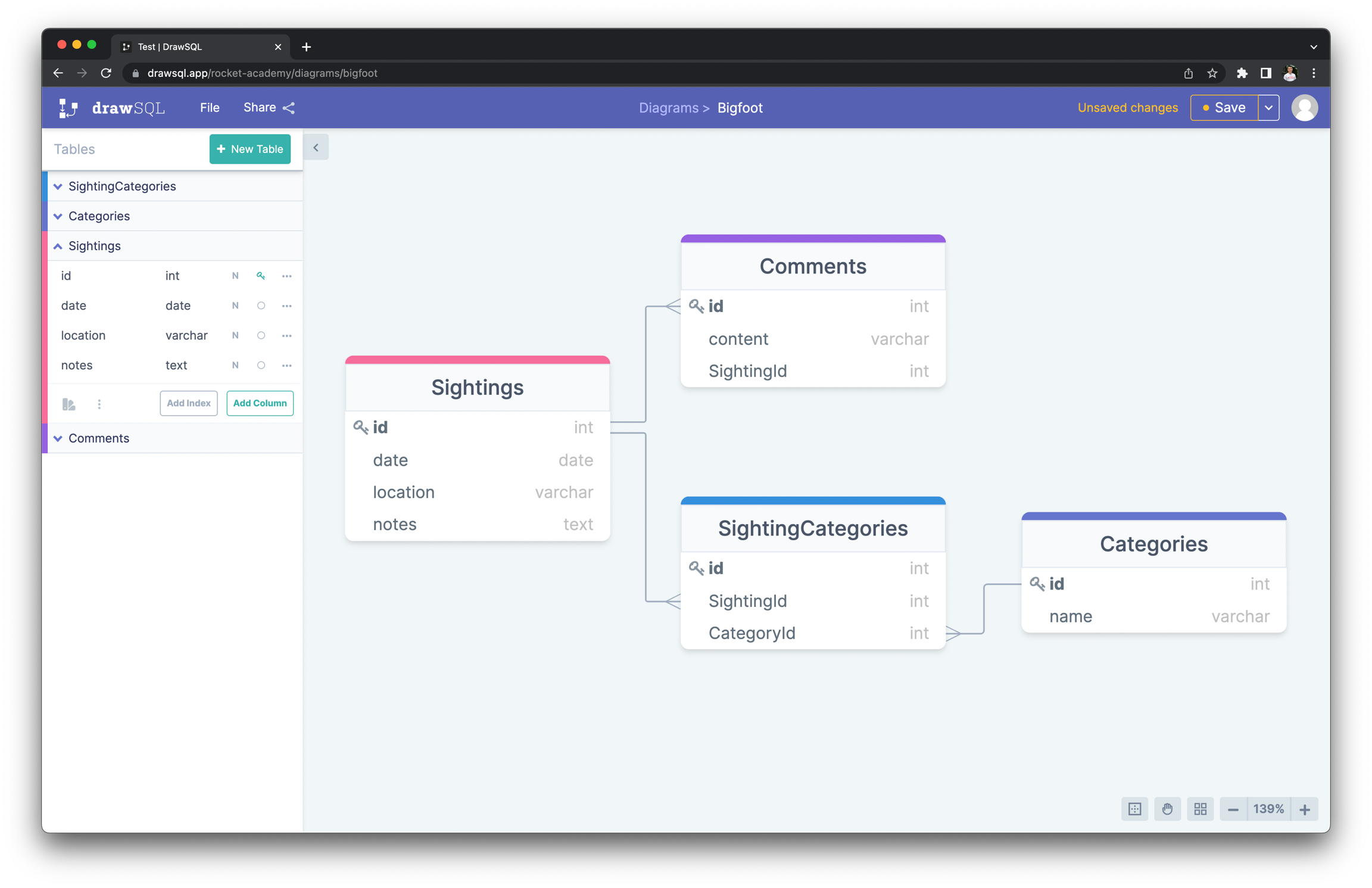Expand the SightingCategories table in sidebar
The width and height of the screenshot is (1372, 888).
[58, 186]
